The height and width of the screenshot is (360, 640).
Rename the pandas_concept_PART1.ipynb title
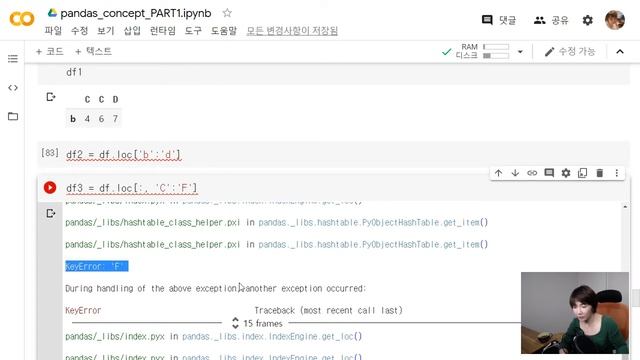[136, 13]
